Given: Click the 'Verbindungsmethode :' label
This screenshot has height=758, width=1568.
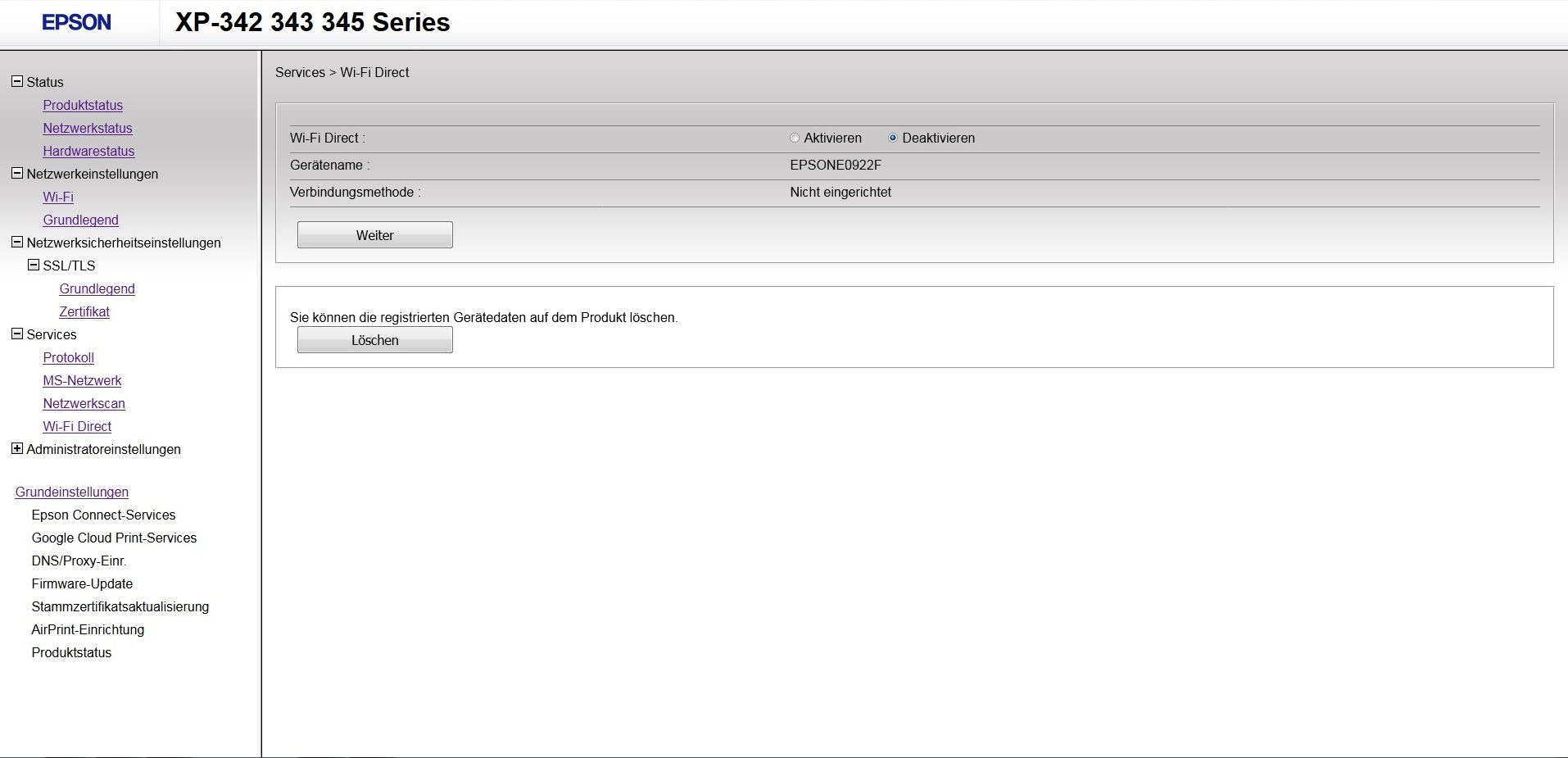Looking at the screenshot, I should pos(356,193).
